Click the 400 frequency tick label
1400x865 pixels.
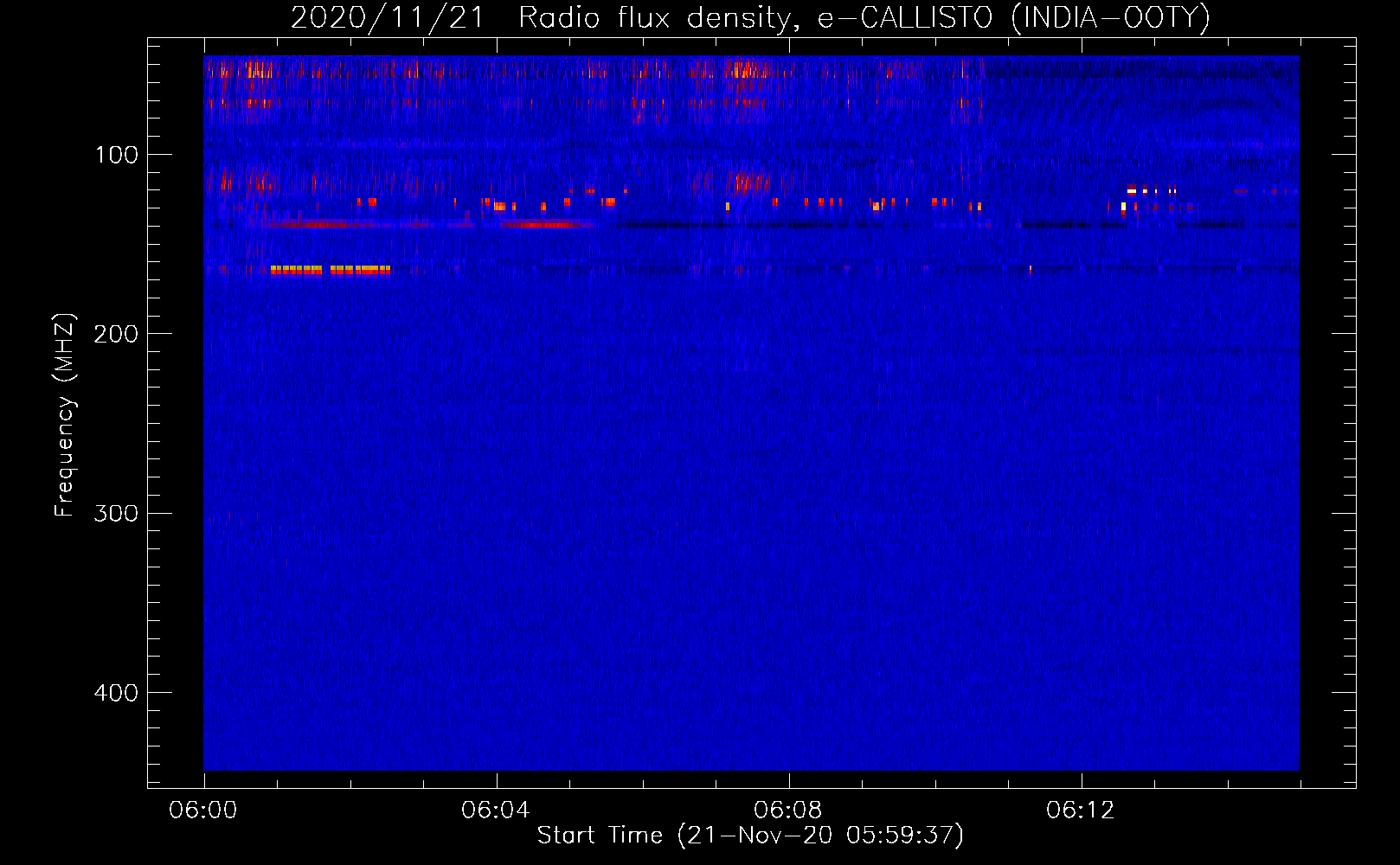point(116,693)
